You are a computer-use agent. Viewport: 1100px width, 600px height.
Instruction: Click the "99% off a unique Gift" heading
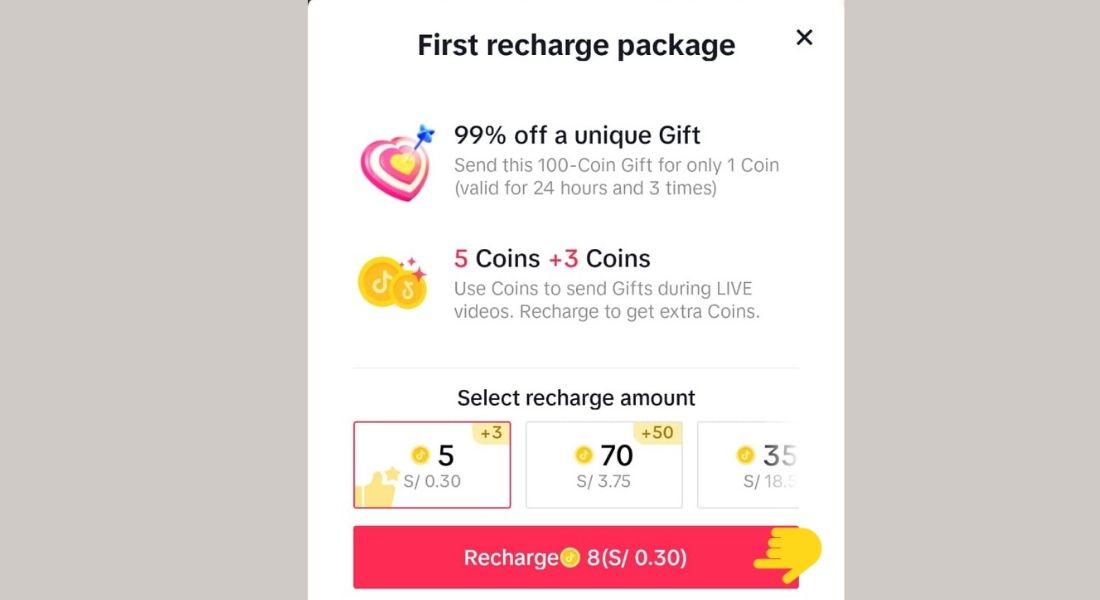577,135
